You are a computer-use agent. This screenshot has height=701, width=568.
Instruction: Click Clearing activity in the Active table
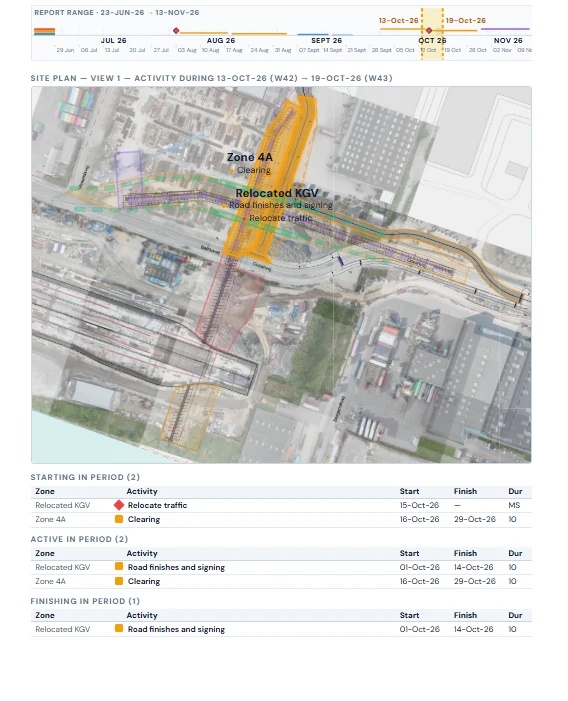point(144,581)
